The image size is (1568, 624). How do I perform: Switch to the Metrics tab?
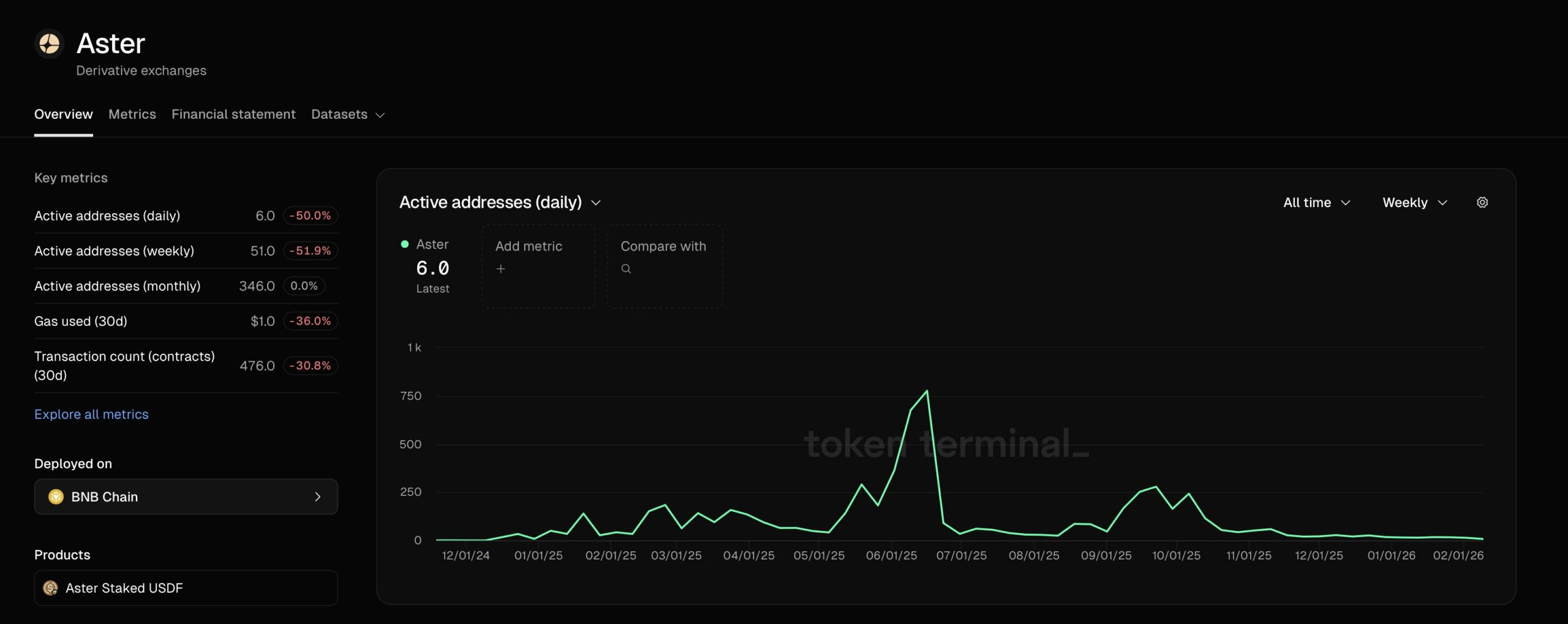[x=132, y=114]
